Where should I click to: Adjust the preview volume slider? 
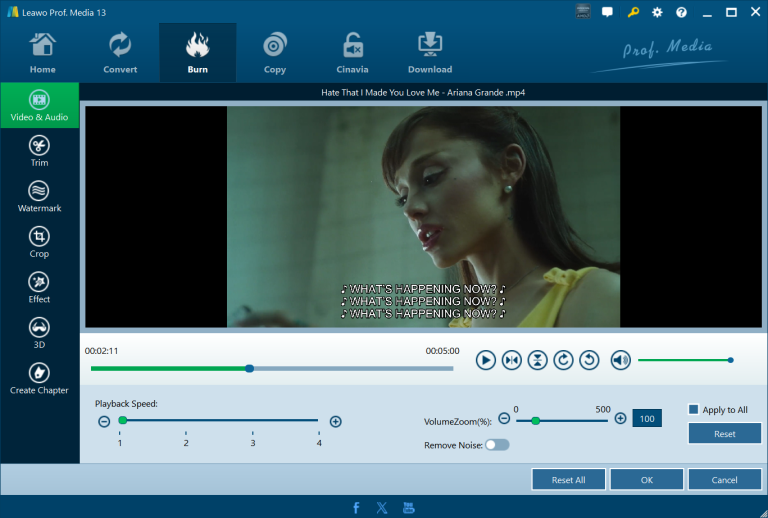pos(685,360)
